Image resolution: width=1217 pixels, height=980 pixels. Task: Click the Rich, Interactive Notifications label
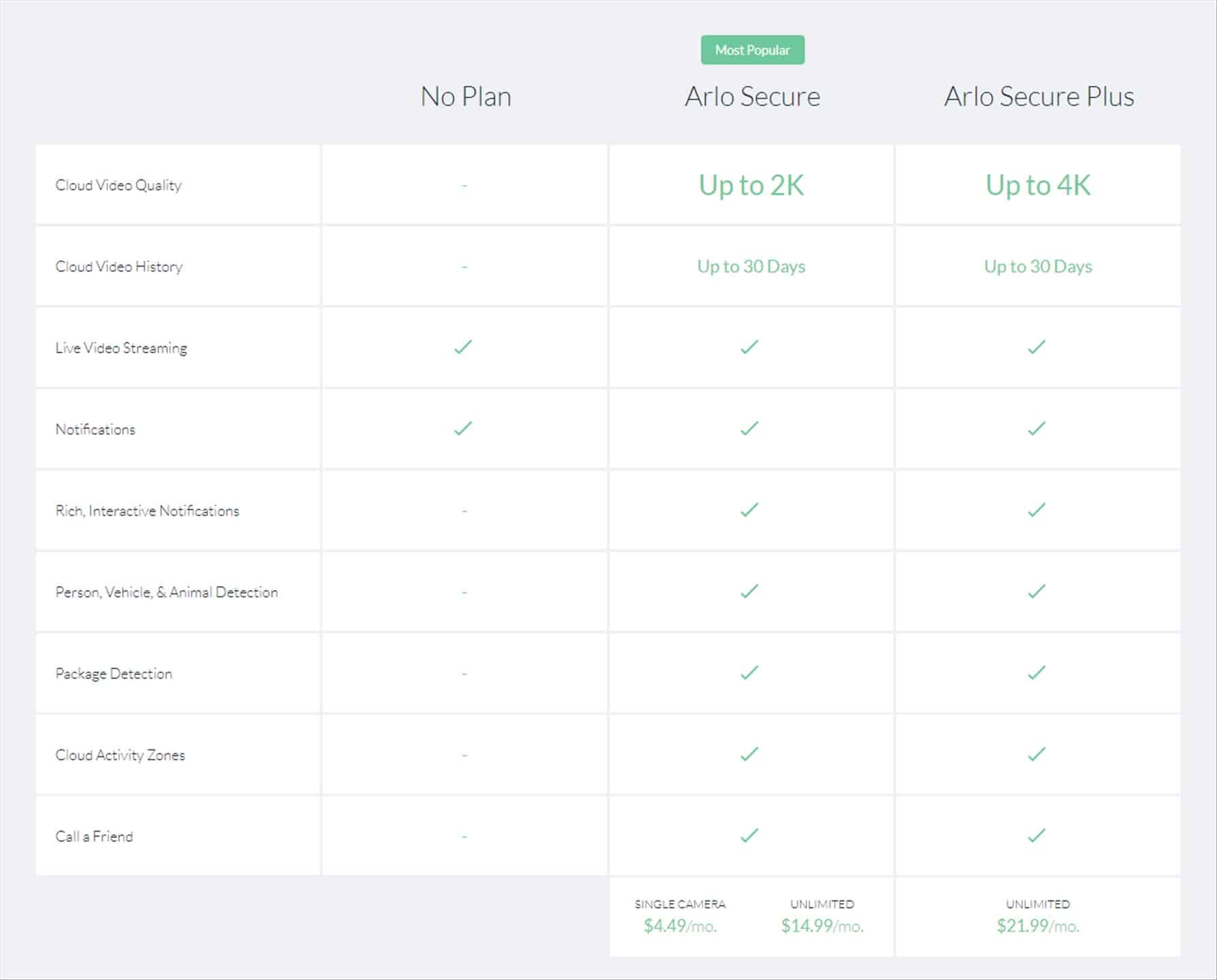[147, 511]
